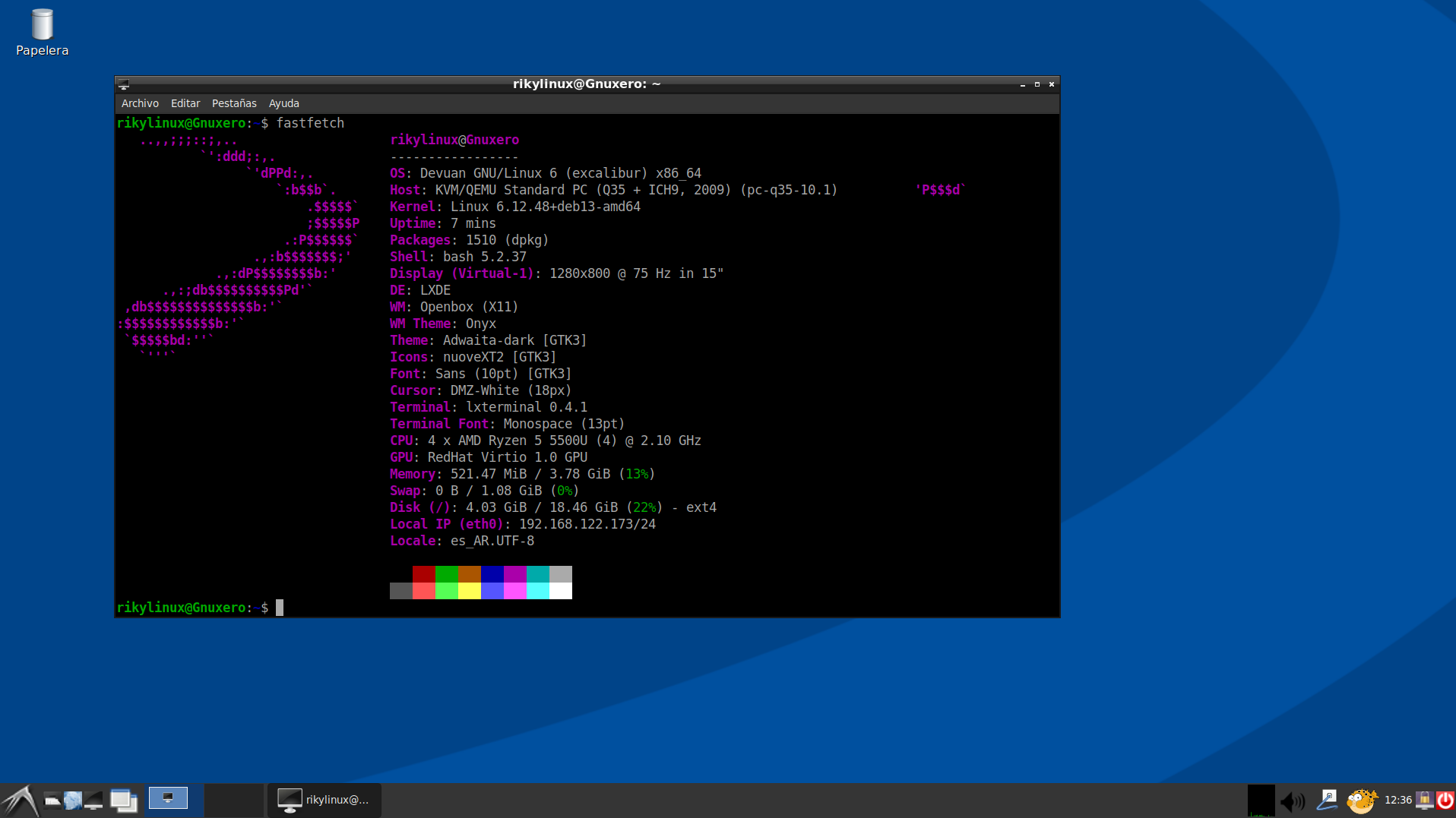Click the 12:36 clock
Screen dimensions: 1456x818
[x=1397, y=800]
